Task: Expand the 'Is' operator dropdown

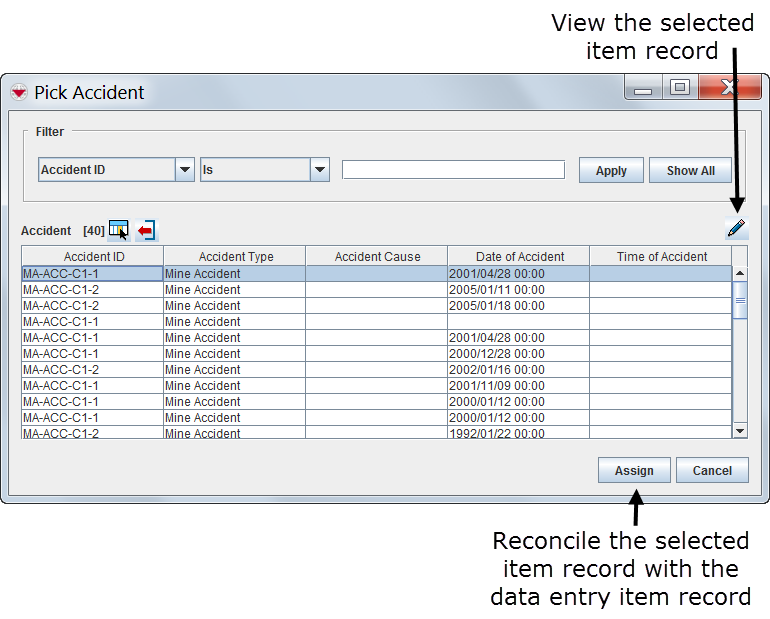Action: click(x=319, y=170)
